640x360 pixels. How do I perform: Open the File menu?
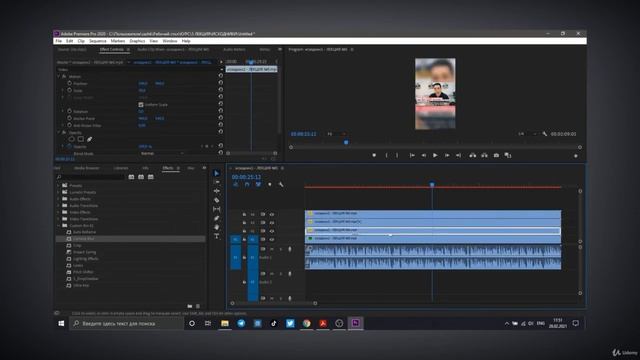(x=59, y=41)
